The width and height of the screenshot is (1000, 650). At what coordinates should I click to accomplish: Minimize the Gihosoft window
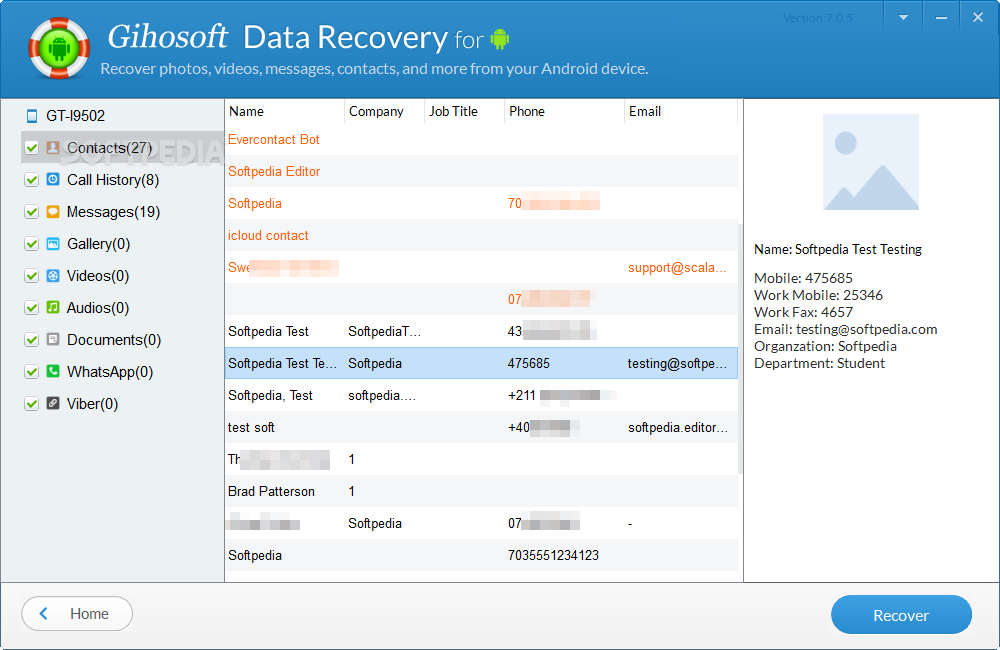941,17
